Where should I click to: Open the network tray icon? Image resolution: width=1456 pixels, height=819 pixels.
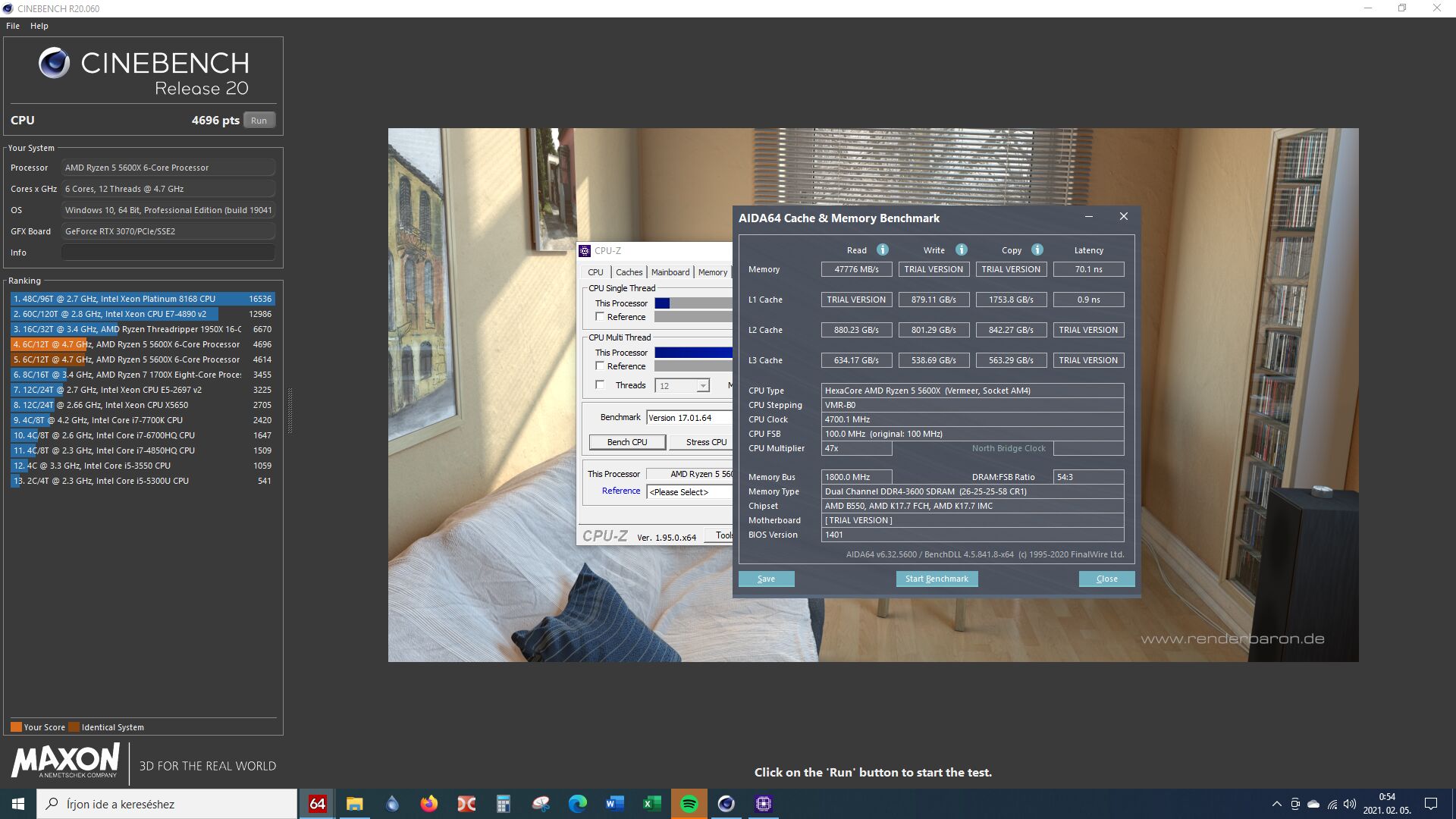[1332, 804]
